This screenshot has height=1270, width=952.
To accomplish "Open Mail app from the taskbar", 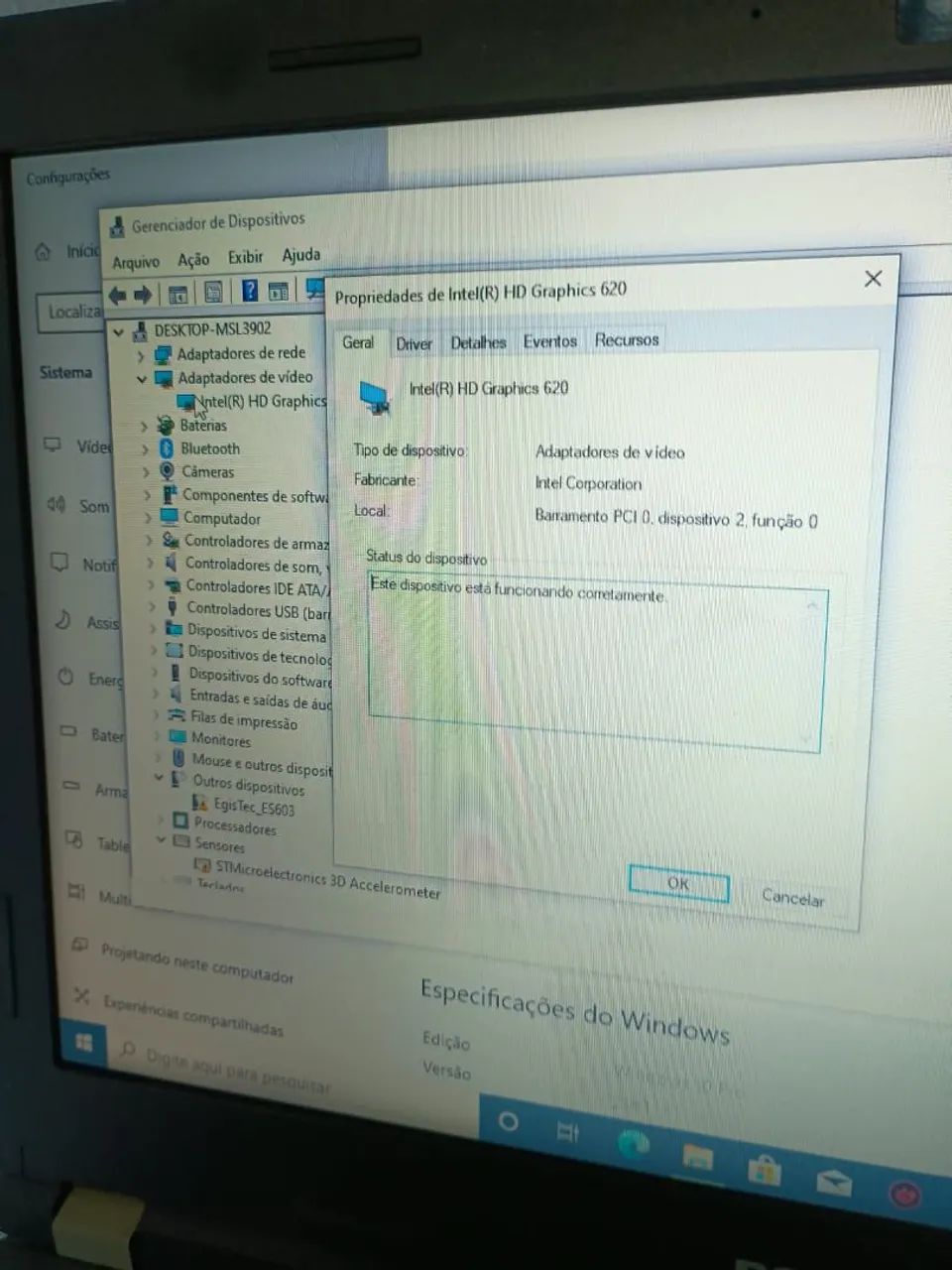I will point(834,1183).
